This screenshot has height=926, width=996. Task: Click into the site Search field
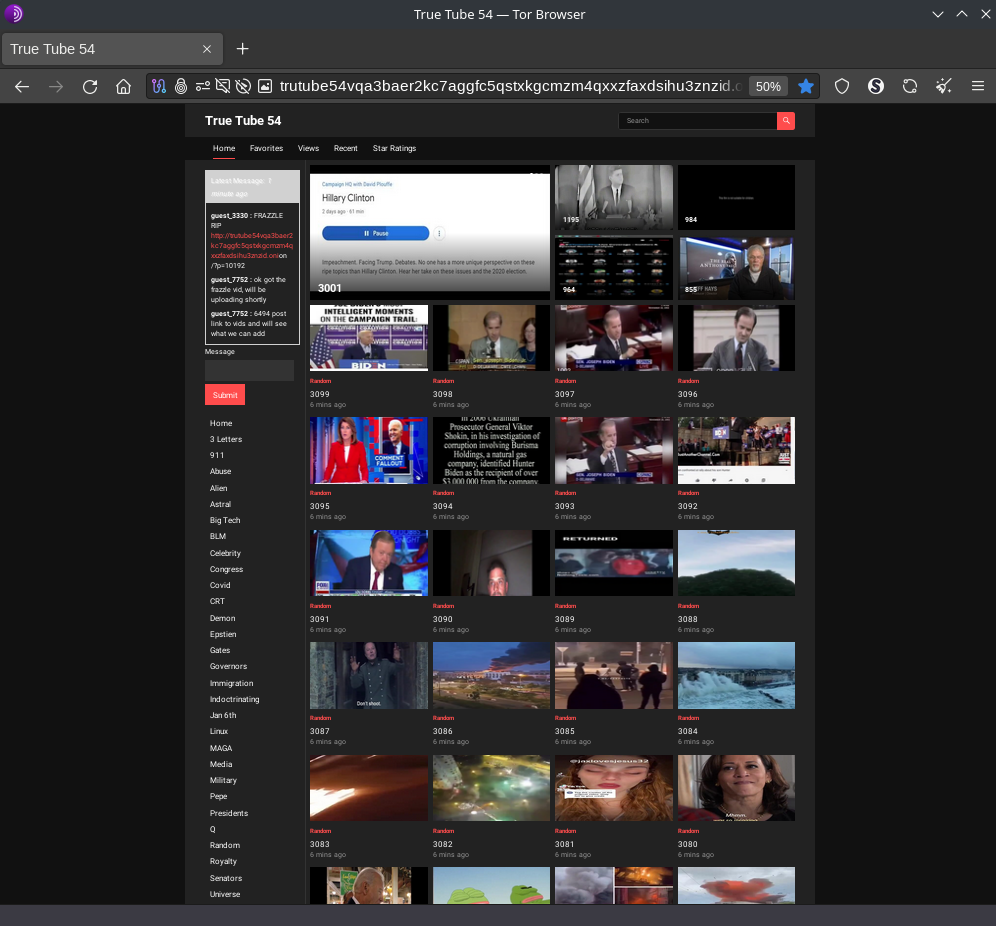coord(697,121)
